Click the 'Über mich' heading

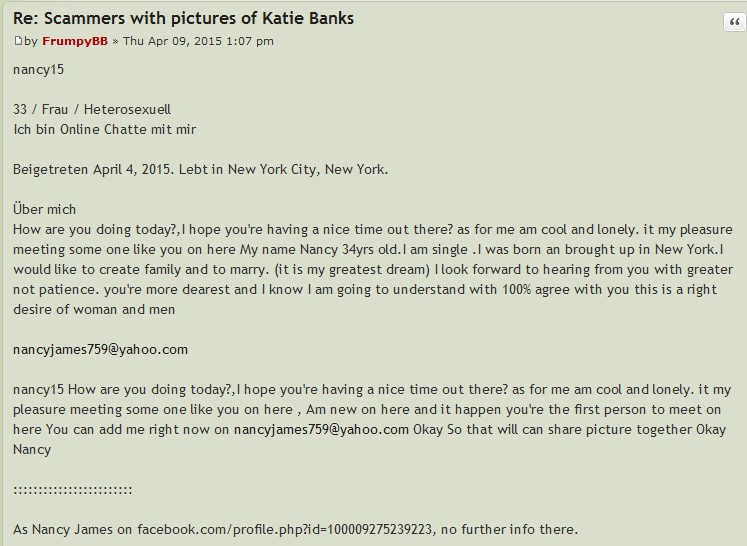pyautogui.click(x=44, y=209)
